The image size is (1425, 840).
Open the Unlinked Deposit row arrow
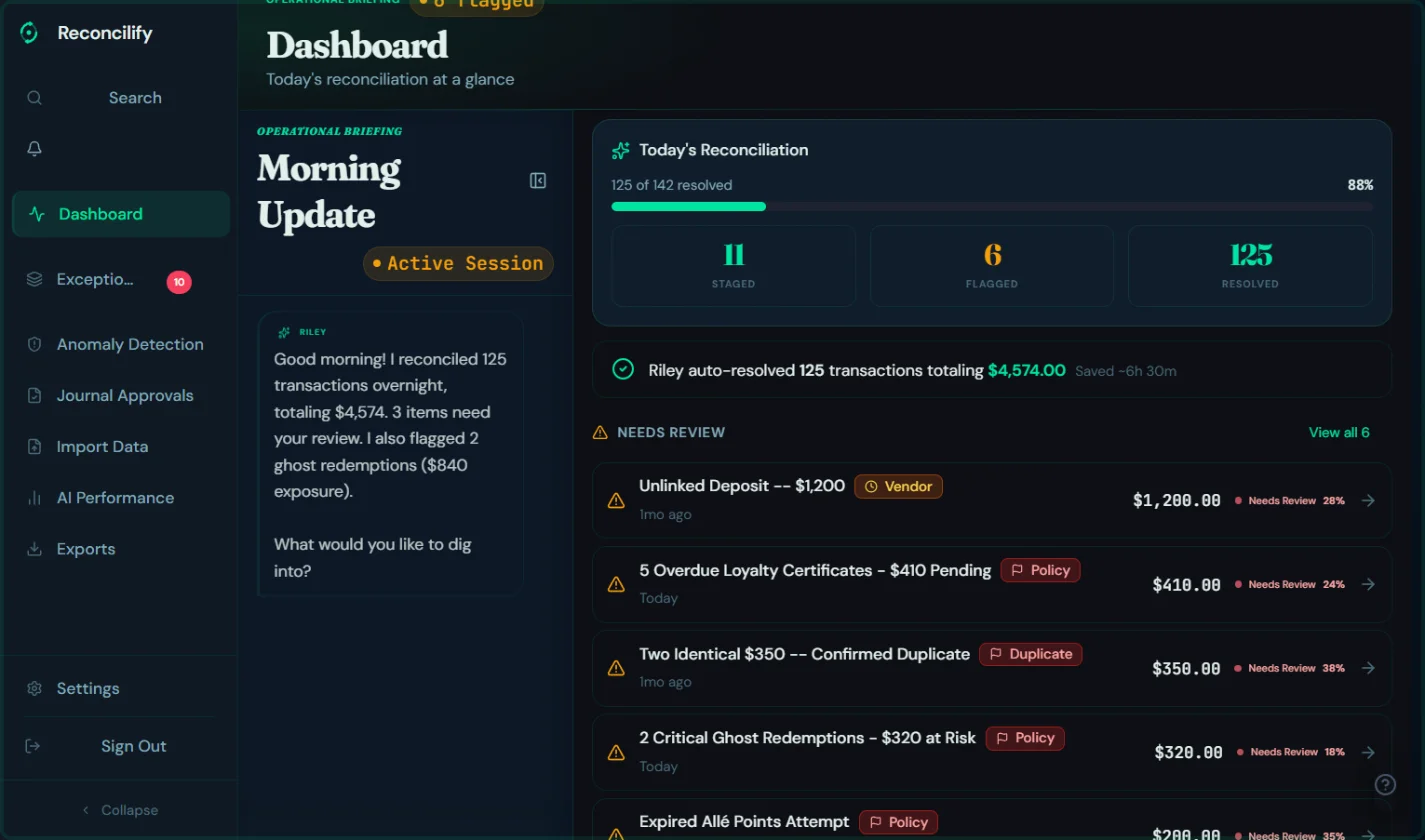tap(1368, 500)
